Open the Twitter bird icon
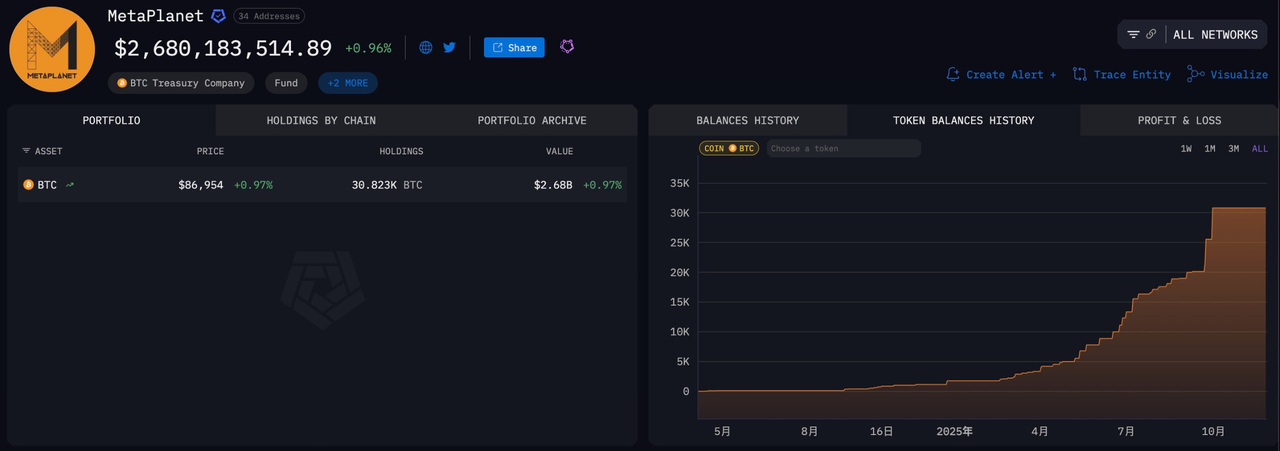Image resolution: width=1280 pixels, height=451 pixels. [x=450, y=47]
